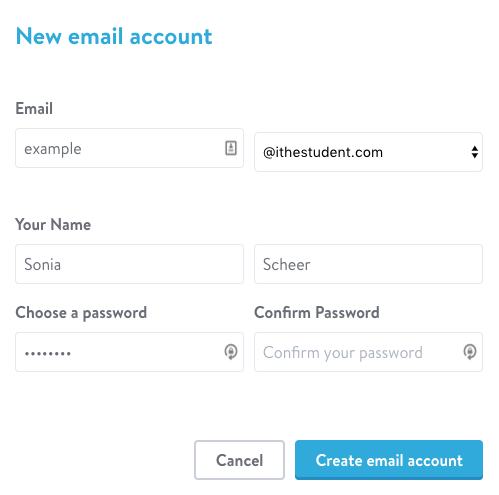
Task: Click the New email account heading
Action: tap(114, 36)
